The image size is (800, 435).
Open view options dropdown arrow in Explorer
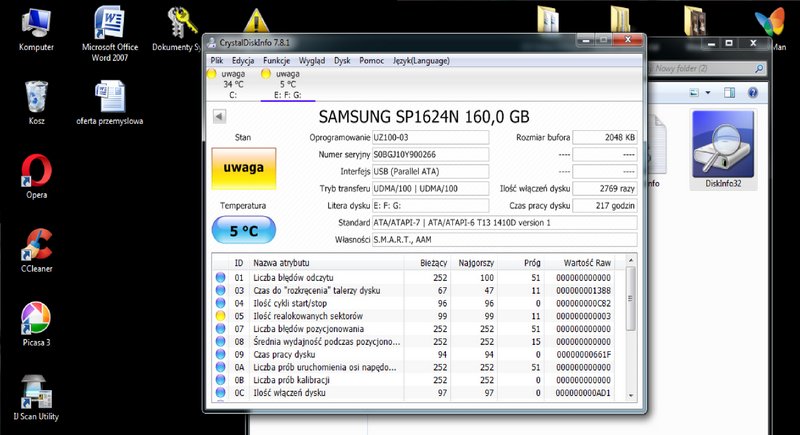tap(708, 92)
